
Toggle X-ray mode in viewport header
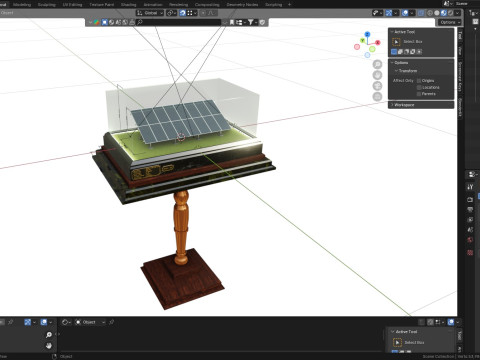point(421,13)
